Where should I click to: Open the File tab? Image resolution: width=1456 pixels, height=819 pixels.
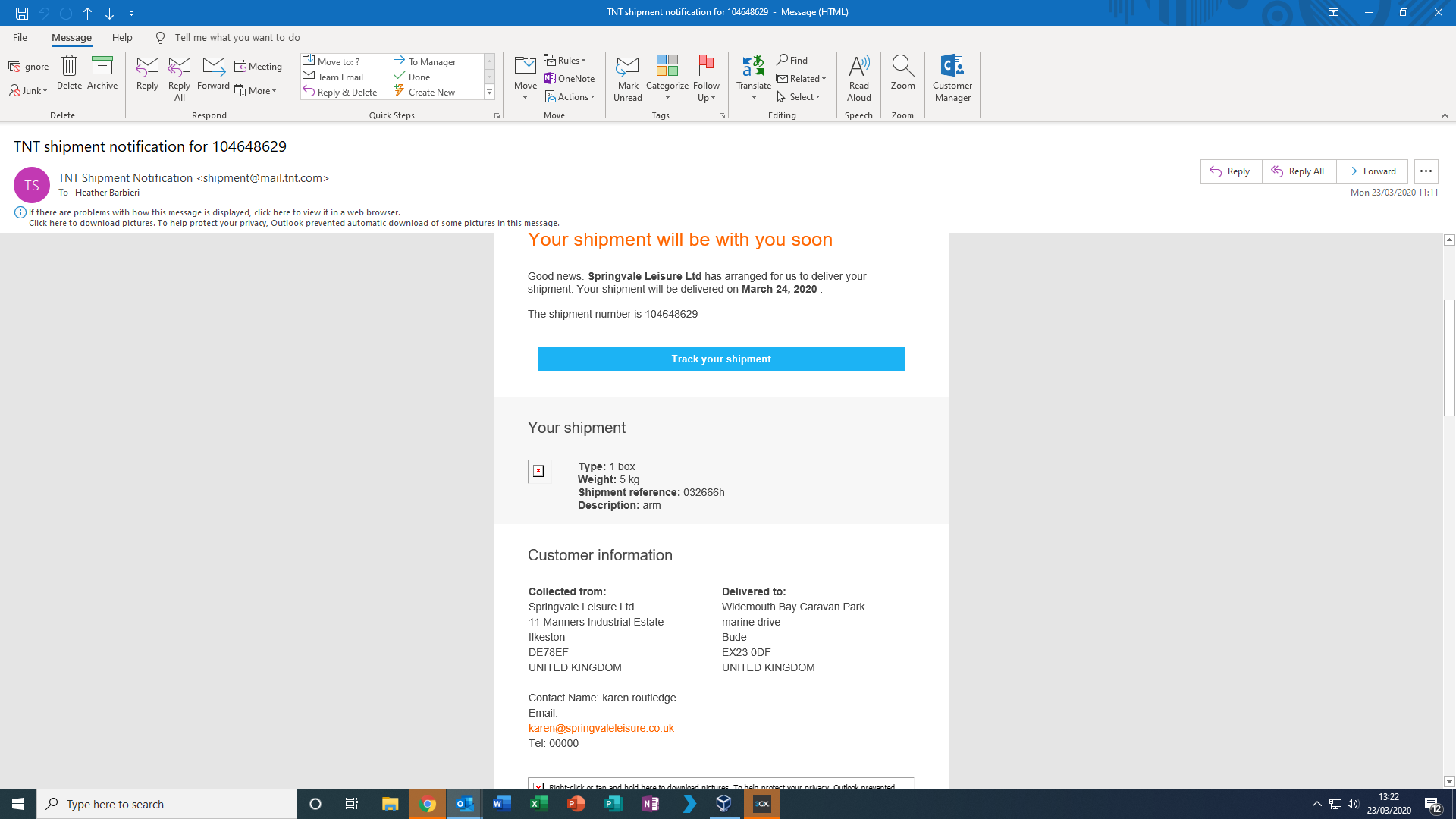20,37
